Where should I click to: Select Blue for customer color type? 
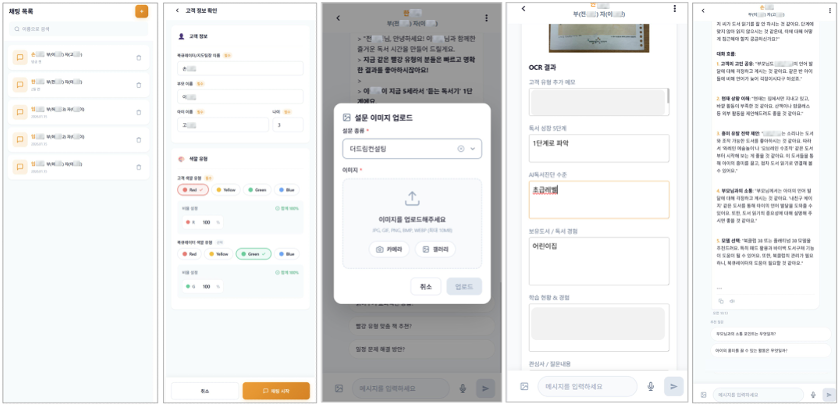click(287, 190)
